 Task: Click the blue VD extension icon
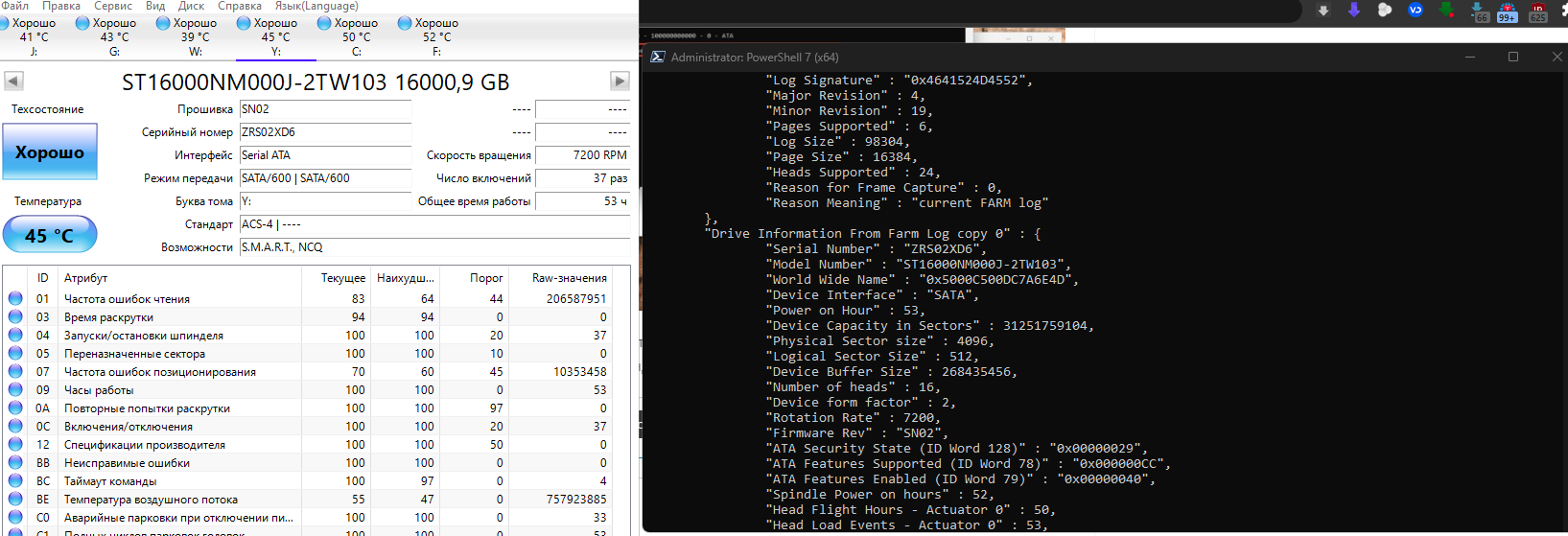[1416, 10]
